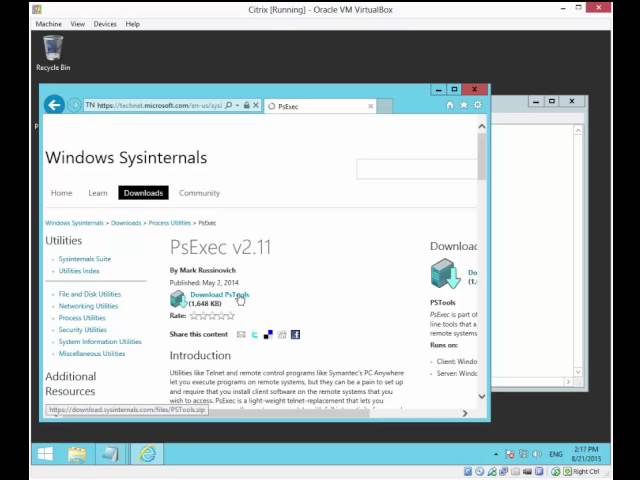Share this content by email icon
This screenshot has width=640, height=480.
tap(241, 335)
